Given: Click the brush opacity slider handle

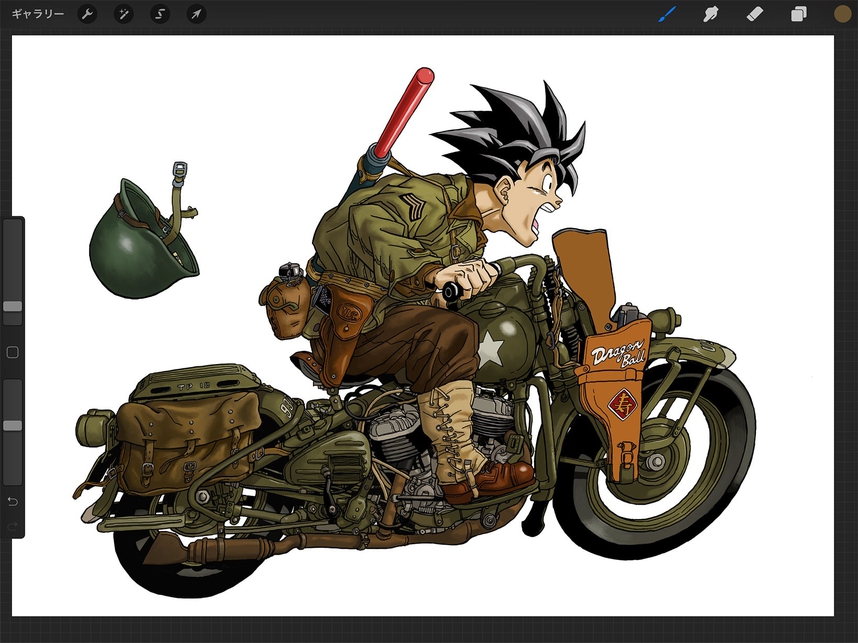Looking at the screenshot, I should point(13,426).
